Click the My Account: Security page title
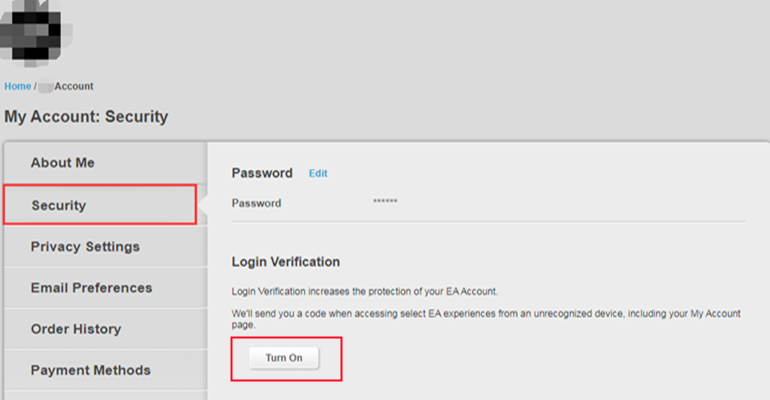The width and height of the screenshot is (770, 400). click(x=86, y=117)
